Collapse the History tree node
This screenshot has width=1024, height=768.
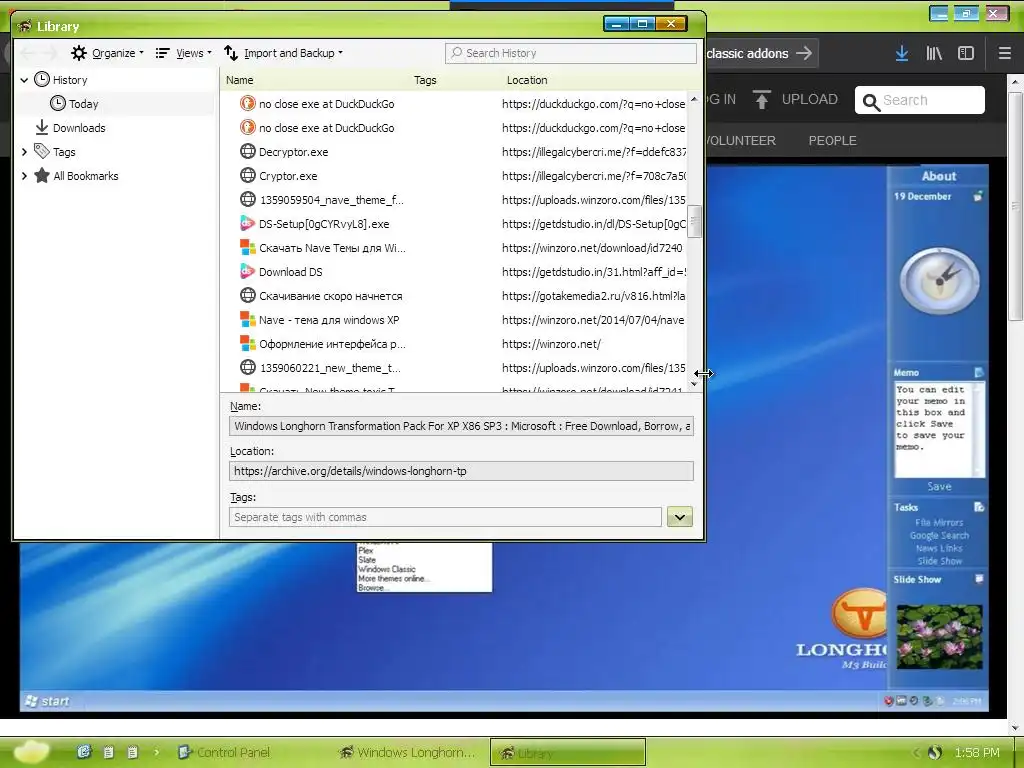pos(24,80)
